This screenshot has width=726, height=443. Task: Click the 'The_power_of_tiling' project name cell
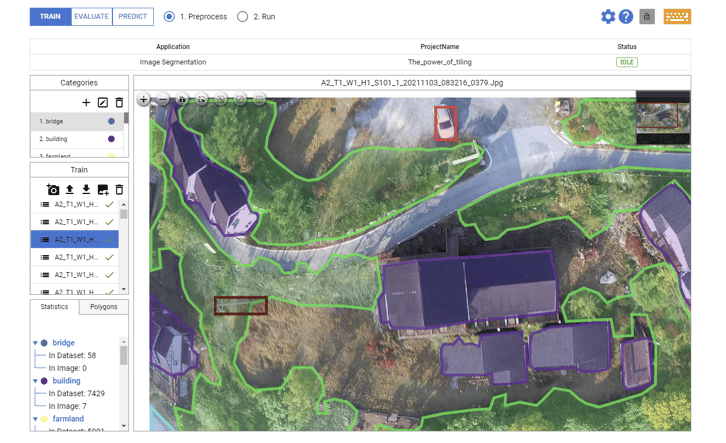point(439,62)
